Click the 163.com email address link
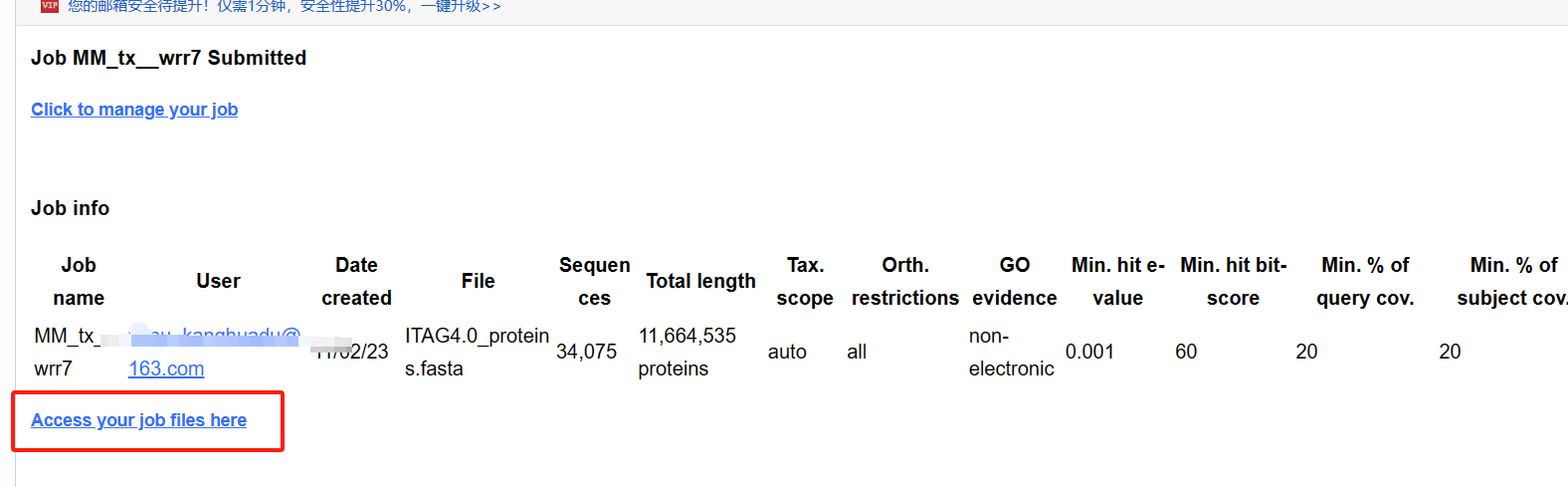 click(166, 368)
